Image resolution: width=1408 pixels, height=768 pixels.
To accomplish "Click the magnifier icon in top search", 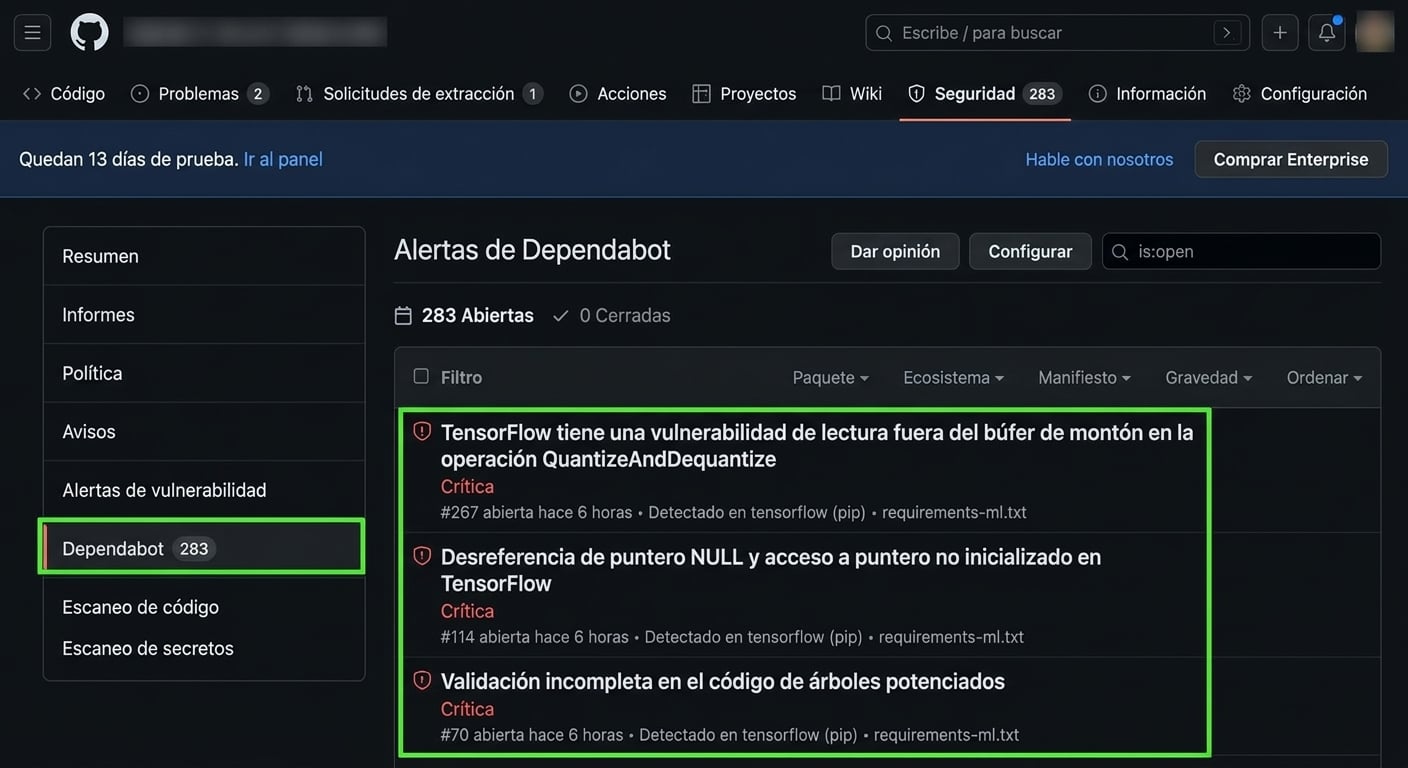I will [x=884, y=33].
